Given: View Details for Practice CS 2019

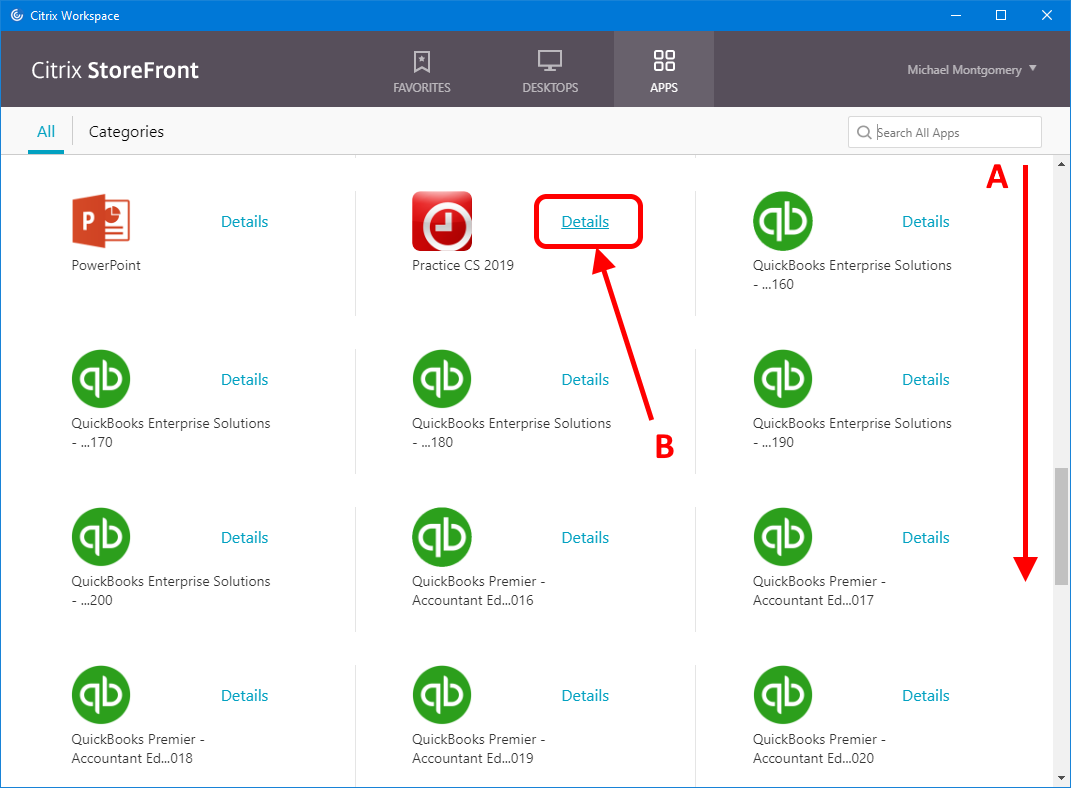Looking at the screenshot, I should pyautogui.click(x=585, y=221).
